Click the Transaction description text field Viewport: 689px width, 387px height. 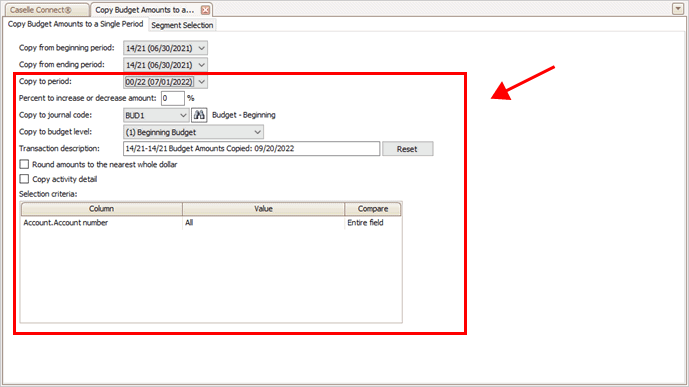(251, 148)
